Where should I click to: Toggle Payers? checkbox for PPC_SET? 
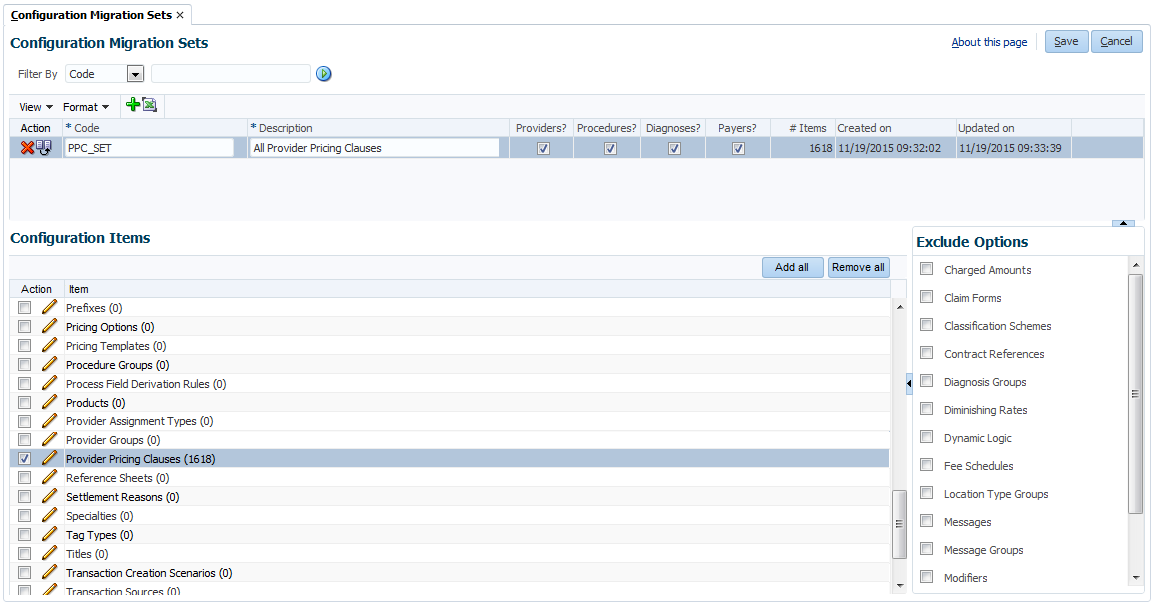click(738, 148)
